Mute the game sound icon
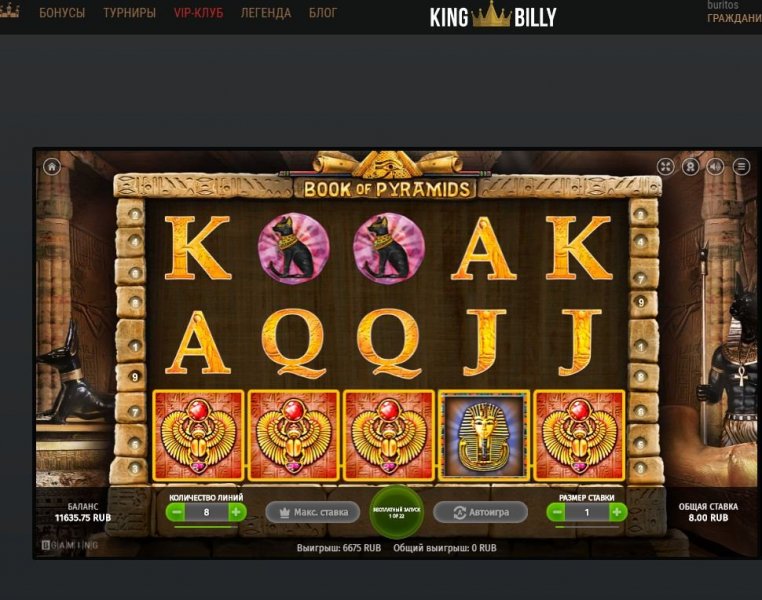The width and height of the screenshot is (762, 600). (x=715, y=167)
